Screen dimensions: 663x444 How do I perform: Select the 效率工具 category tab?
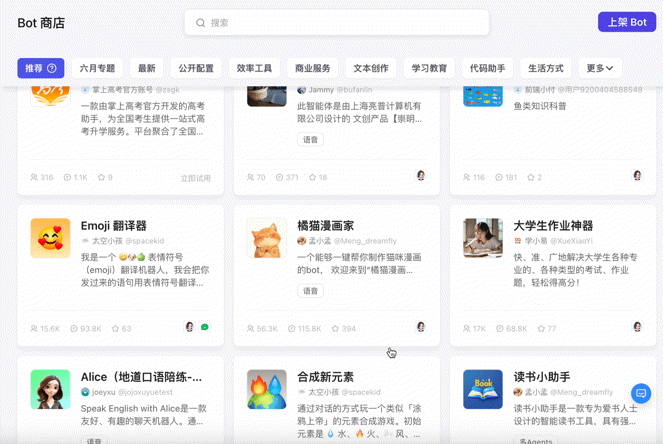(254, 69)
